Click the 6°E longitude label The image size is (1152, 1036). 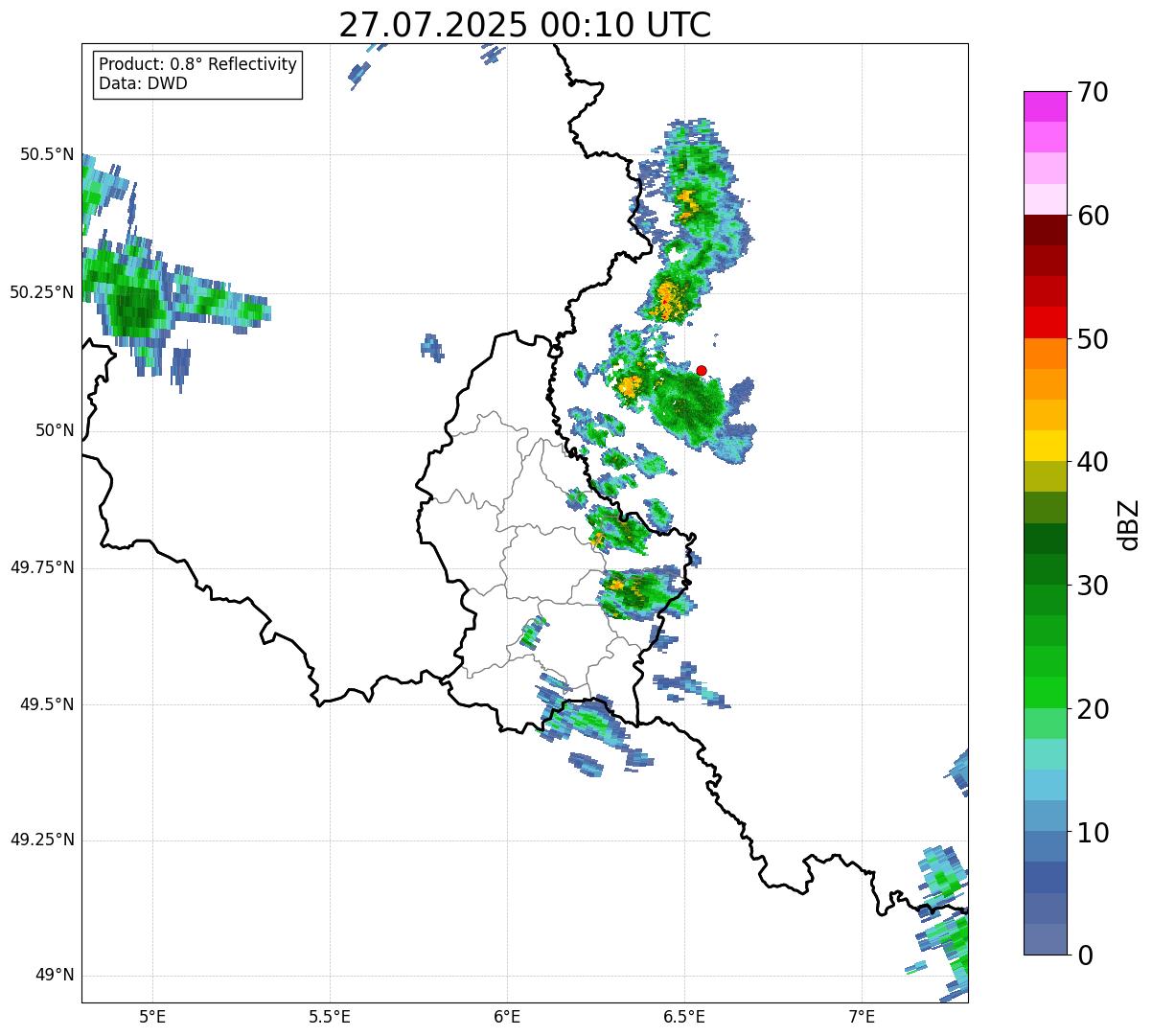(x=507, y=1017)
